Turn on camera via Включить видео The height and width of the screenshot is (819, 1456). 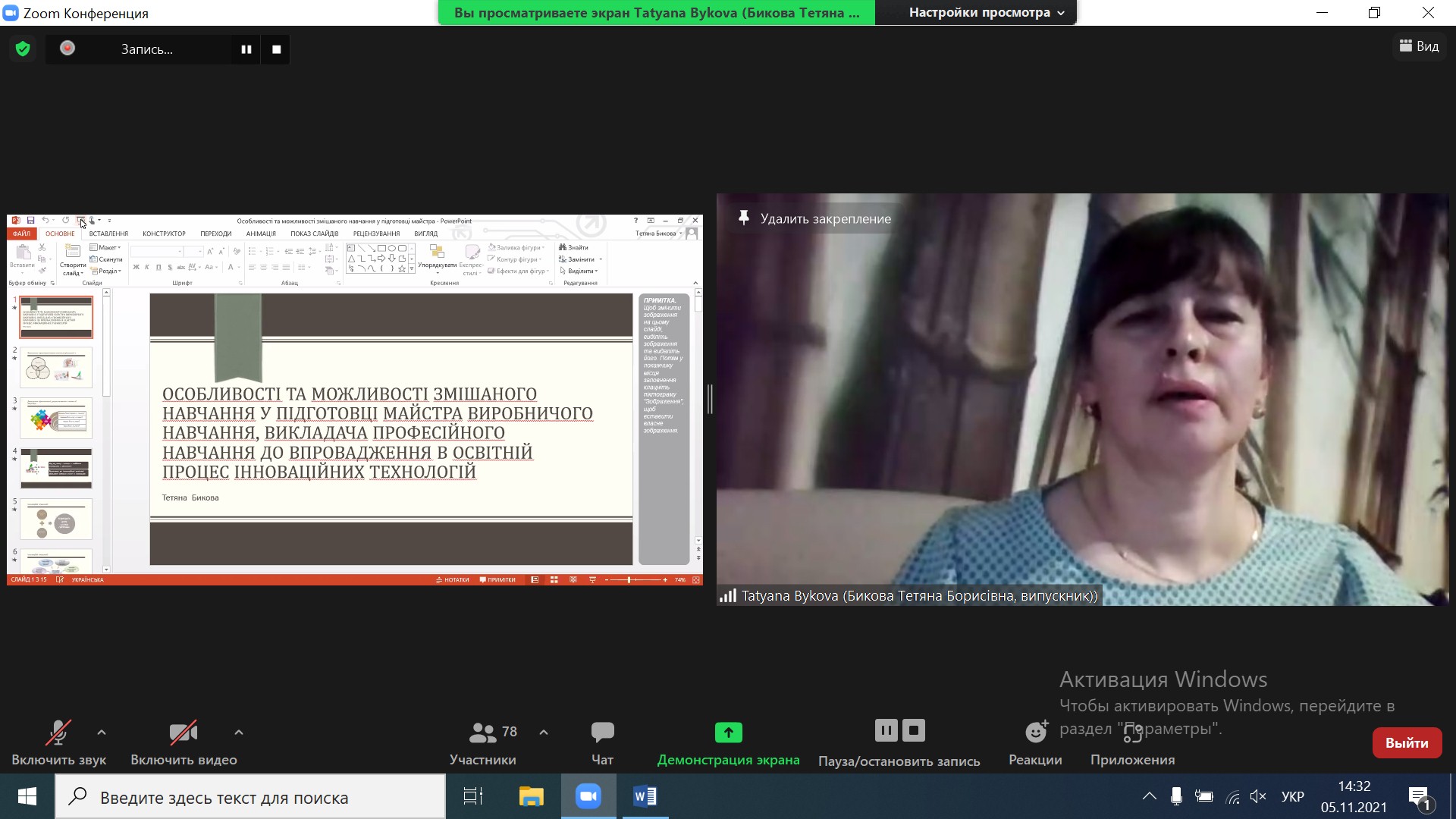(x=184, y=742)
